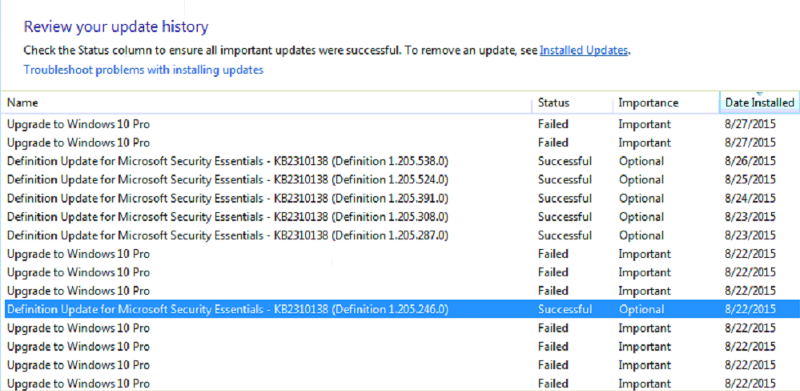
Task: Click Successful status for Definition 1.205.287.0
Action: click(x=565, y=235)
